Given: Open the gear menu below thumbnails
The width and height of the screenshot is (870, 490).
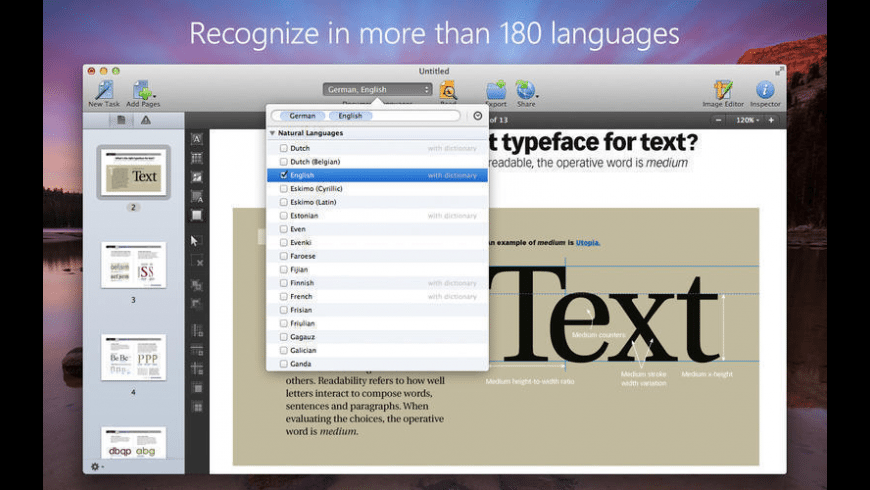Looking at the screenshot, I should tap(96, 466).
